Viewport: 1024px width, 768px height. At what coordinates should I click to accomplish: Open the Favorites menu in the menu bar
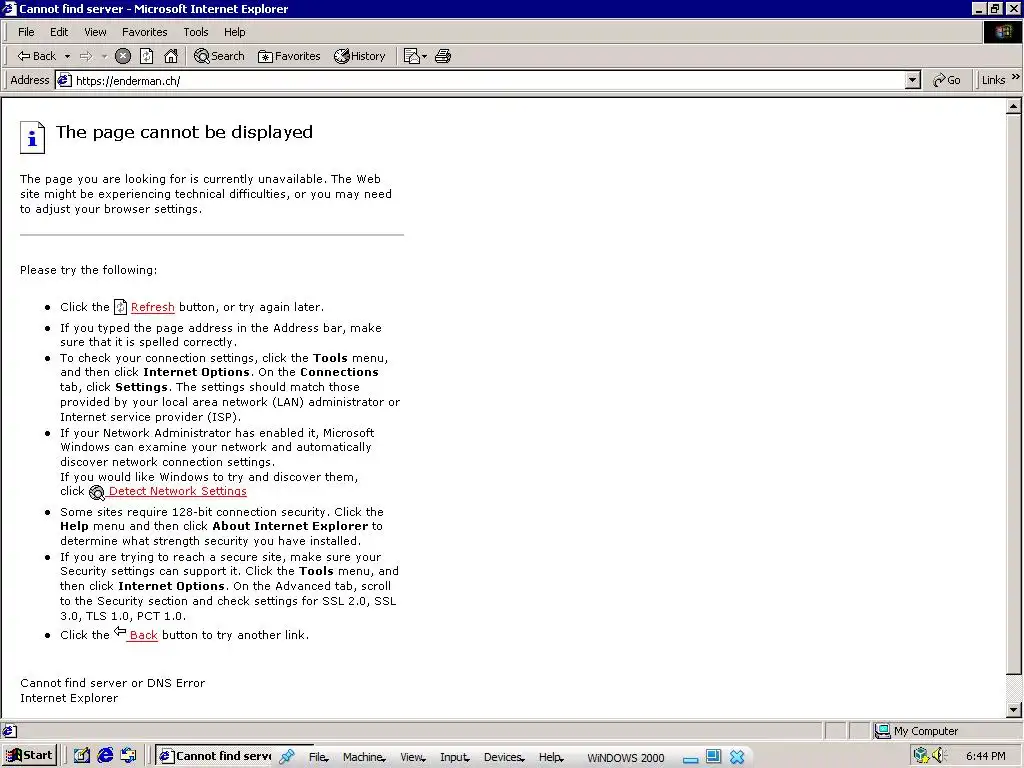[144, 32]
